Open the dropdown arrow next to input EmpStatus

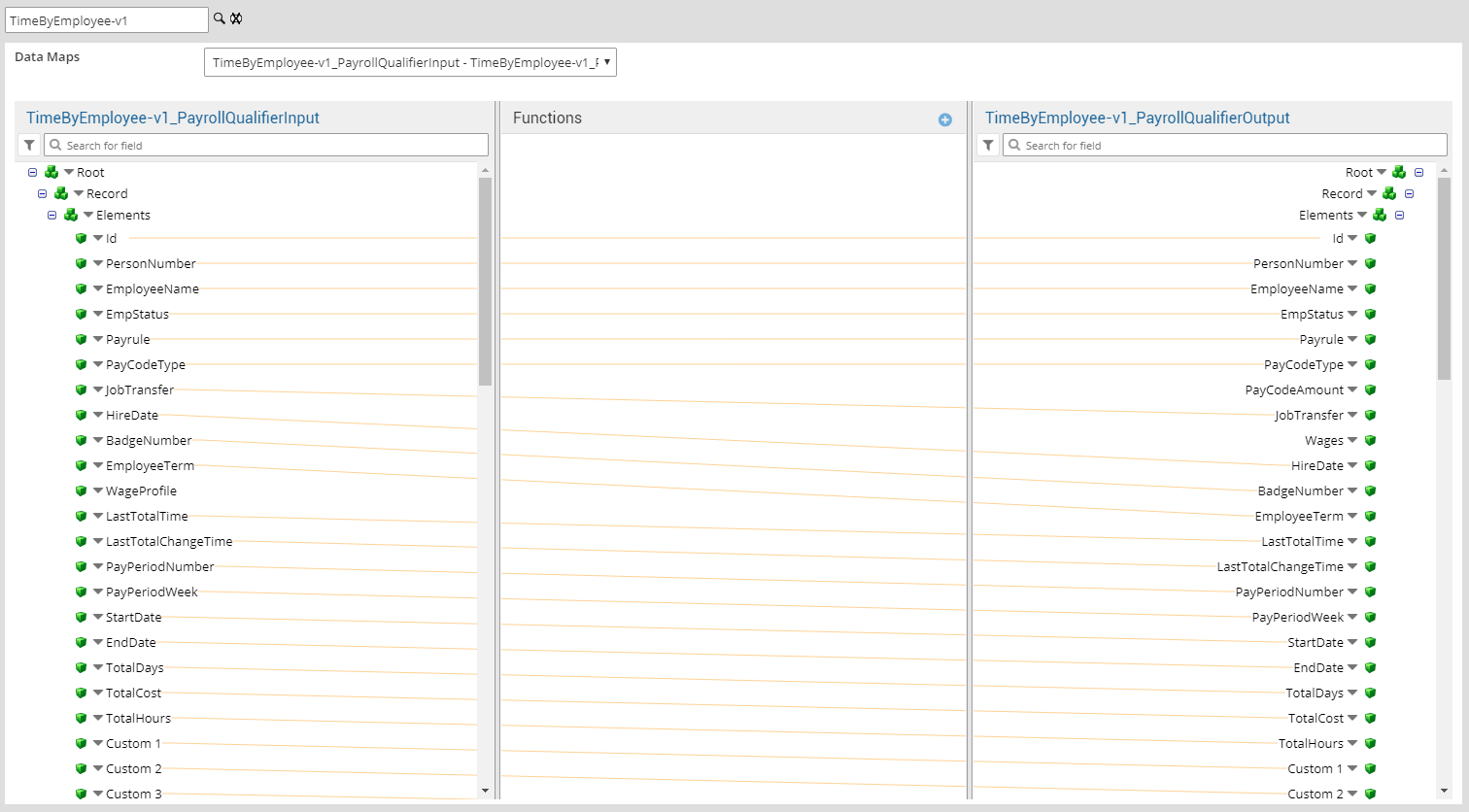tap(97, 314)
